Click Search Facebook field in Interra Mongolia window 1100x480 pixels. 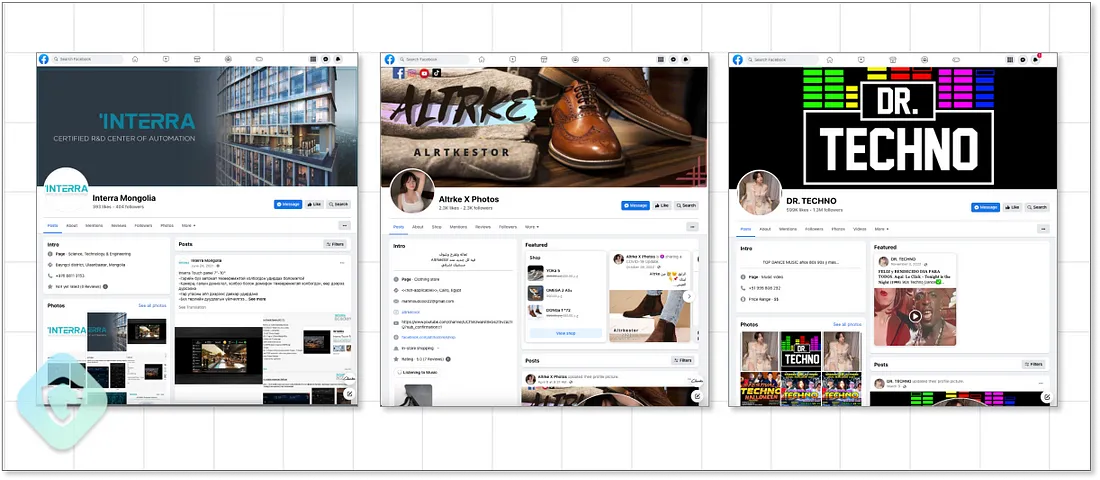pos(87,60)
